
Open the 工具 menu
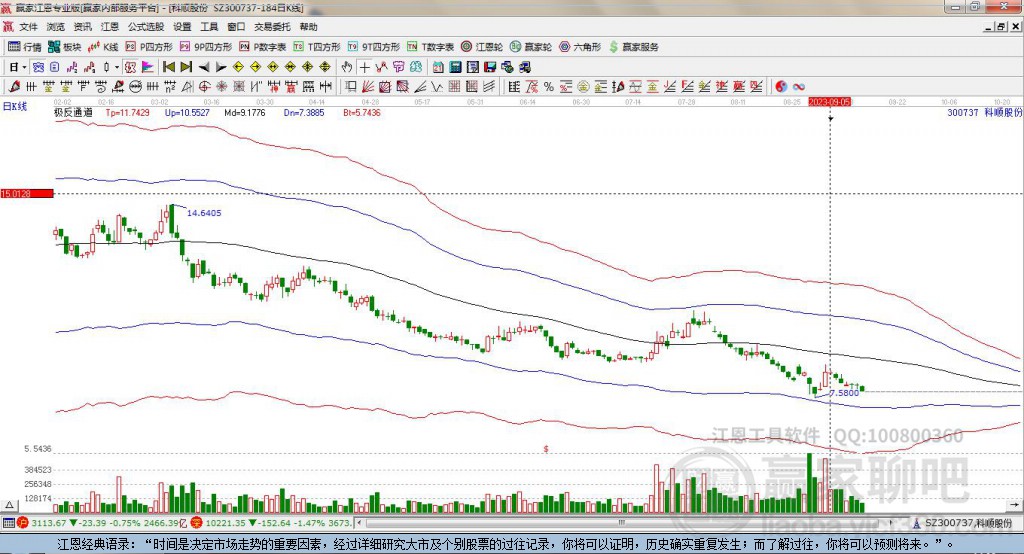point(209,27)
